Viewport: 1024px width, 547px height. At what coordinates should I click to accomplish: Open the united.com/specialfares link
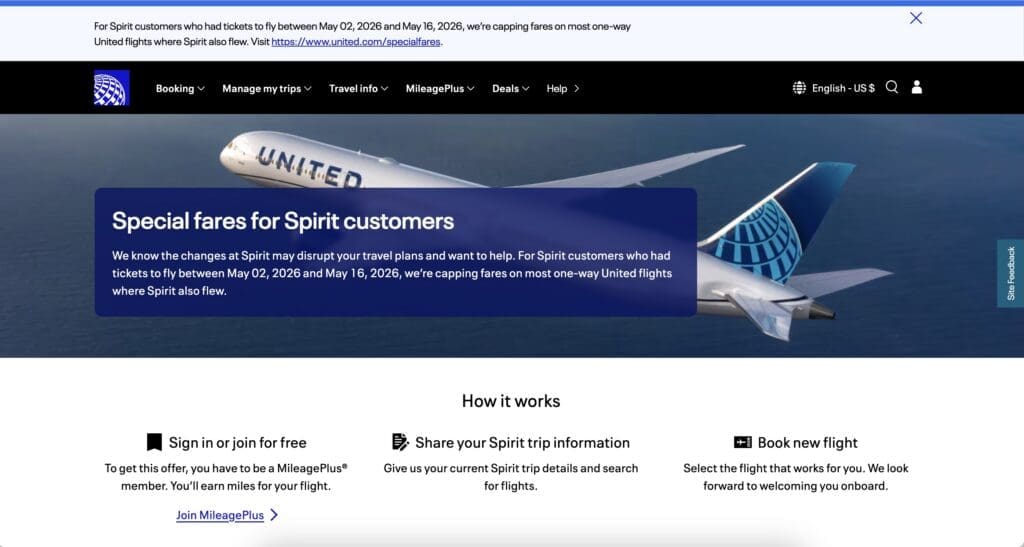[356, 42]
